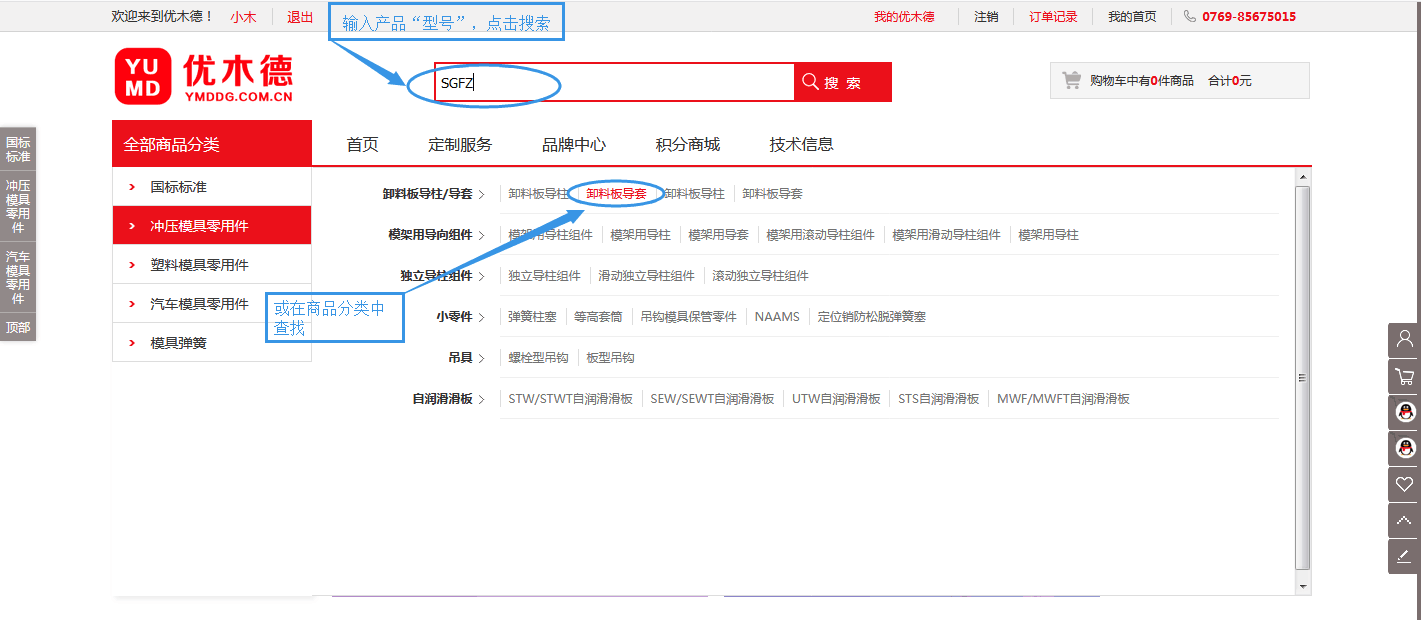The width and height of the screenshot is (1421, 620).
Task: Open the header shopping cart summary box
Action: [1179, 81]
